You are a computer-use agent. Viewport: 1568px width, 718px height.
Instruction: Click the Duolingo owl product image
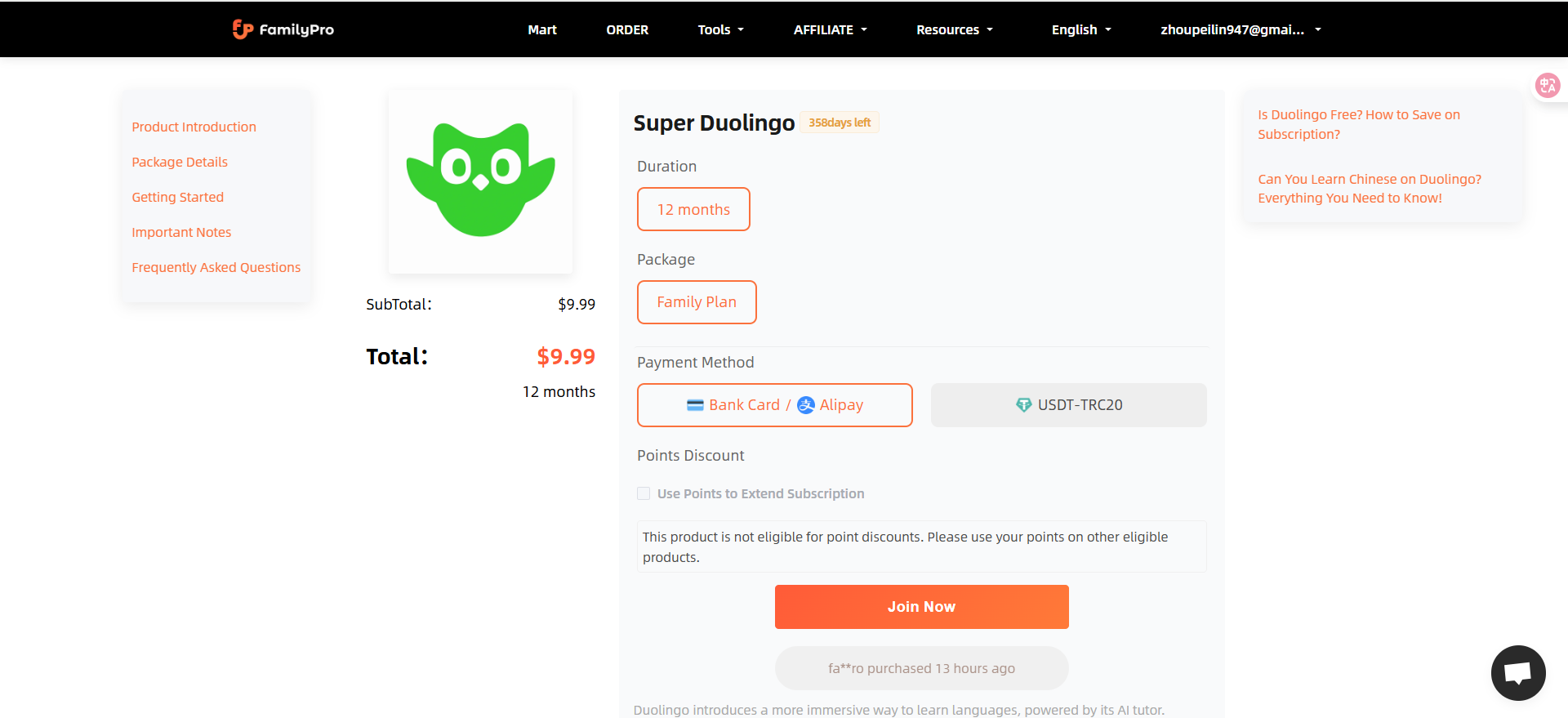(480, 180)
